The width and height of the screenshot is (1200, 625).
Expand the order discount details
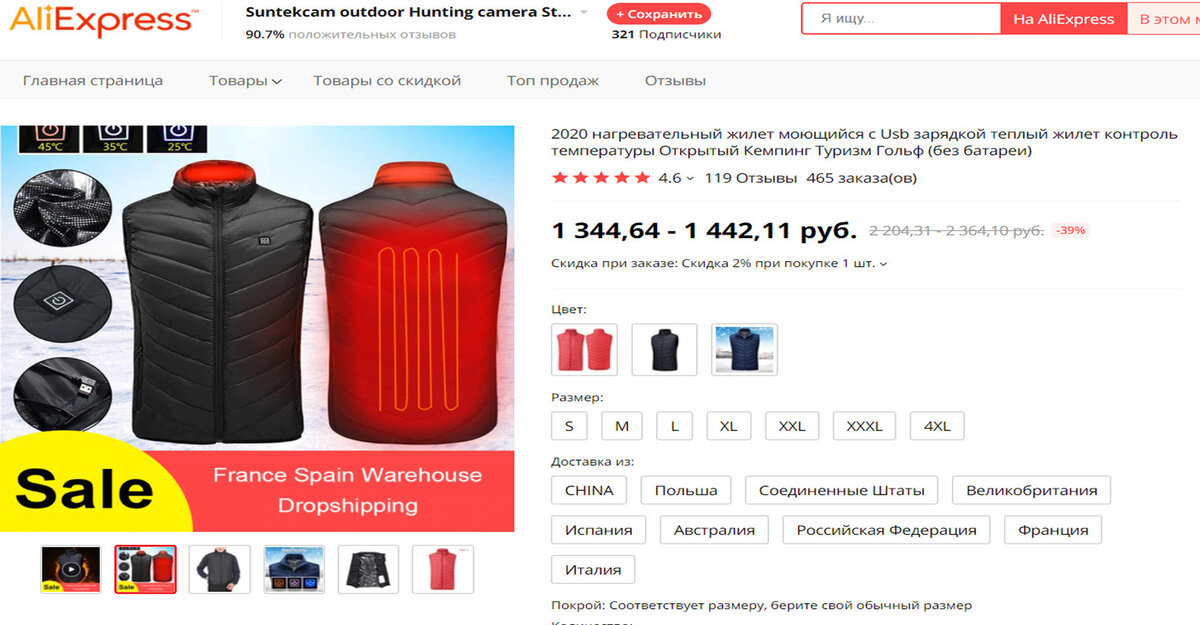pos(719,264)
